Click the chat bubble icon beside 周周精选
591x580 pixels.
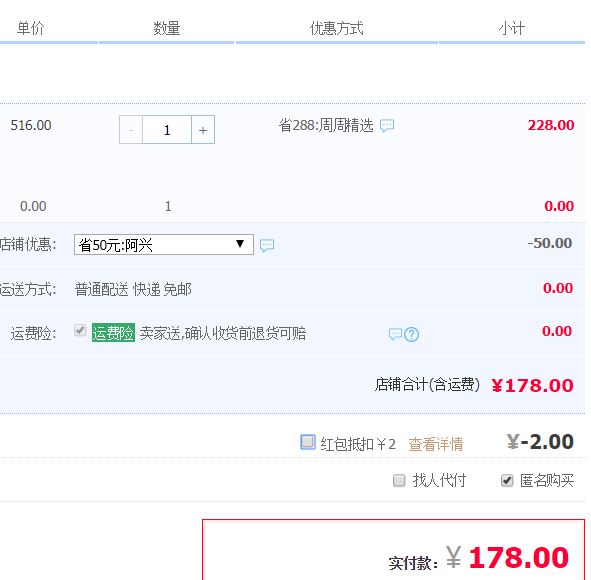387,125
